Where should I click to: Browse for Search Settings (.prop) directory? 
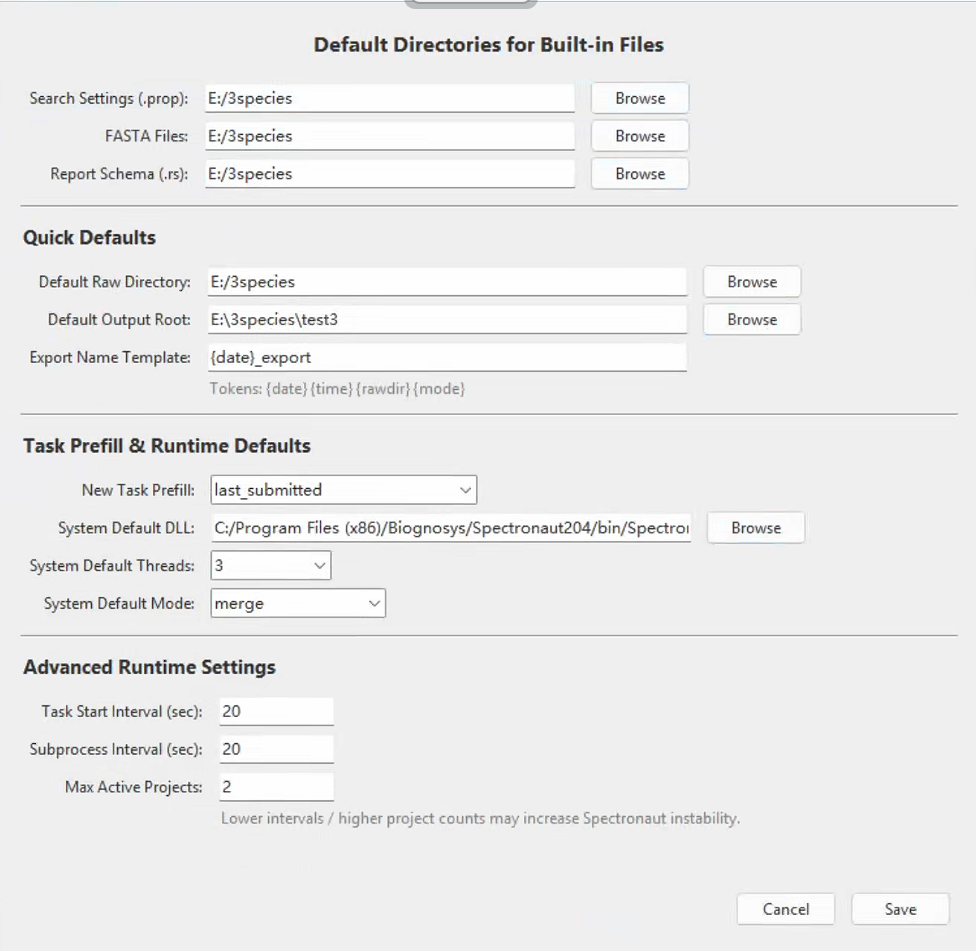(640, 98)
